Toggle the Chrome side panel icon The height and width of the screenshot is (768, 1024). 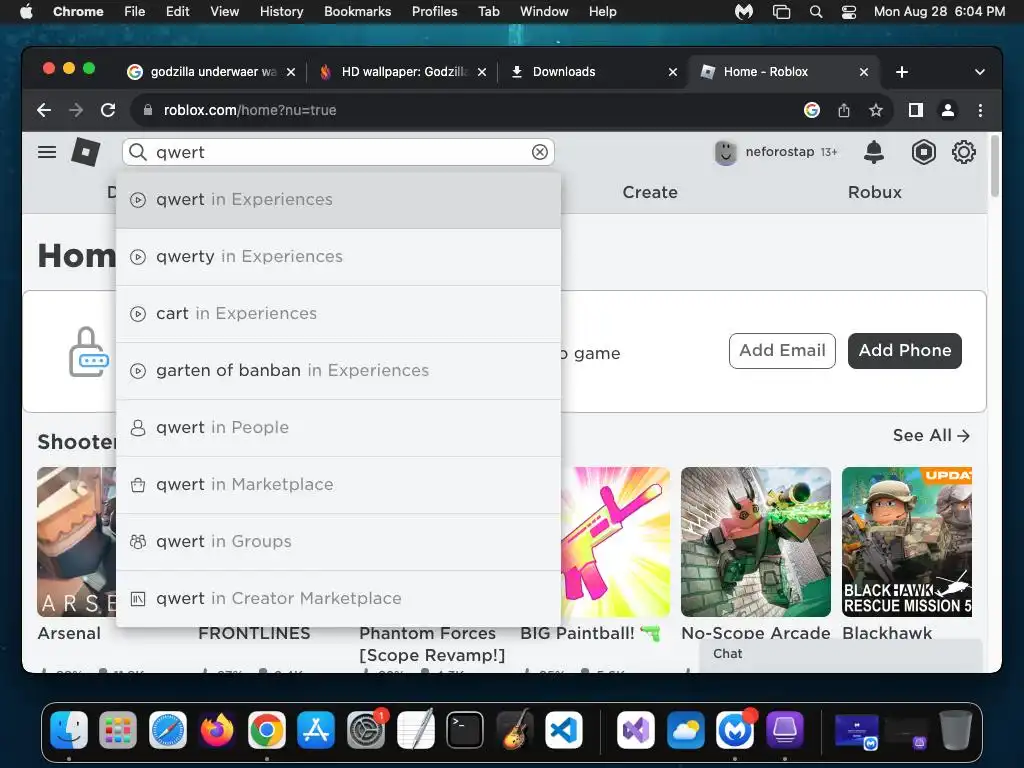tap(916, 110)
